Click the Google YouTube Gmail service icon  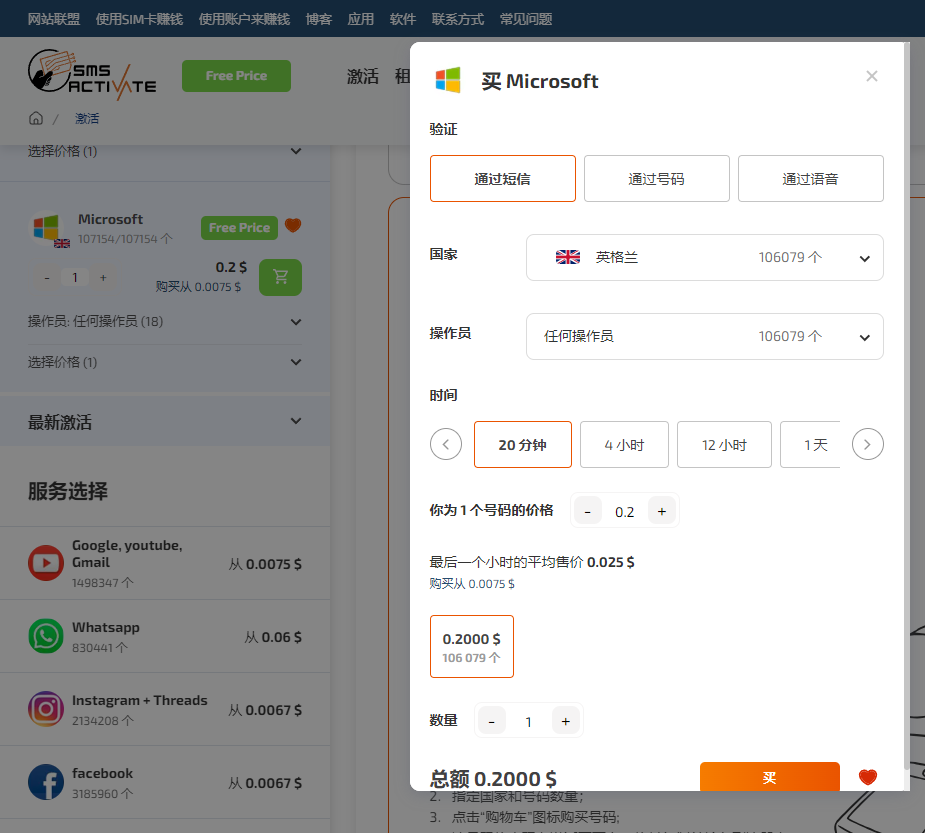[46, 563]
